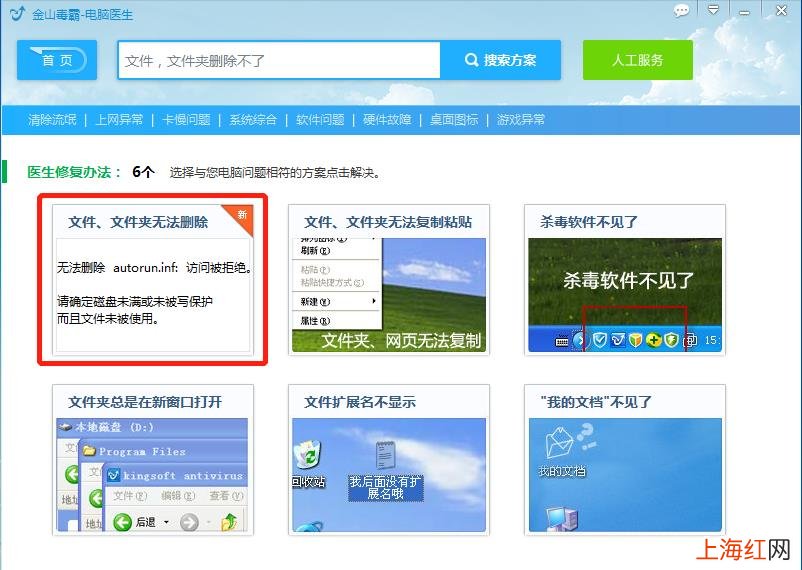
Task: Open the feedback chat bubble icon
Action: point(681,11)
